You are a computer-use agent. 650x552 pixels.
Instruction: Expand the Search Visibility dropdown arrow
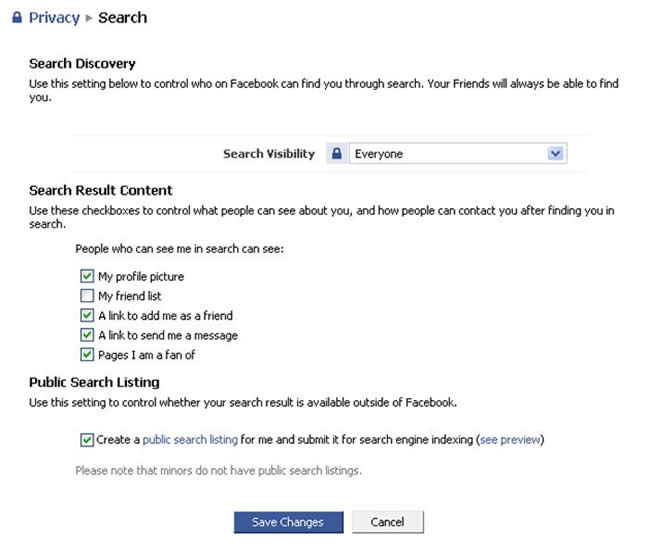coord(555,153)
